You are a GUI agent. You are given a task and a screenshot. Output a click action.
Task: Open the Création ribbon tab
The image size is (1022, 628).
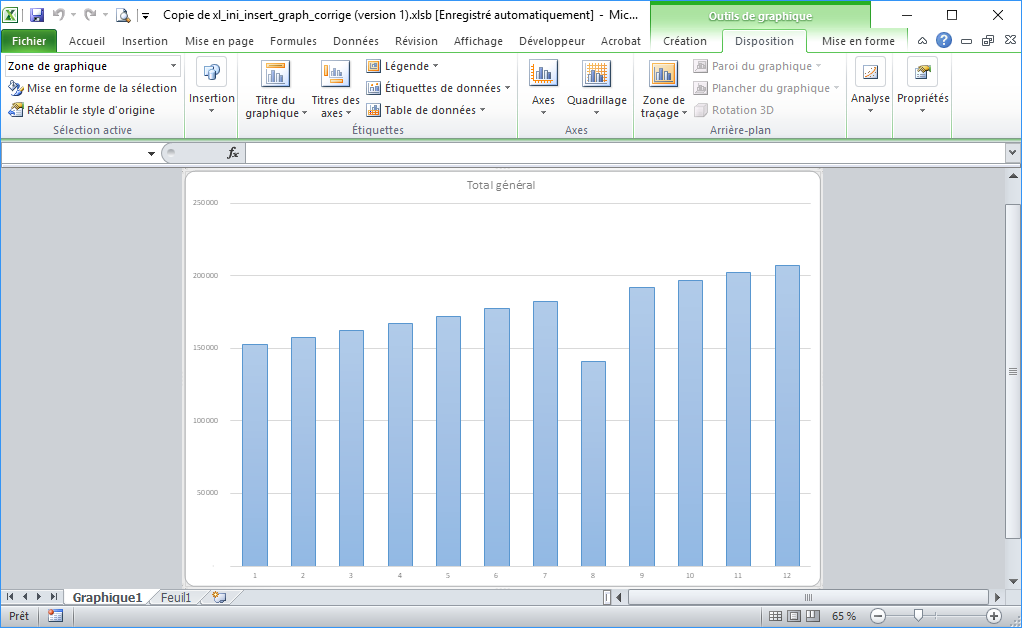click(x=685, y=41)
